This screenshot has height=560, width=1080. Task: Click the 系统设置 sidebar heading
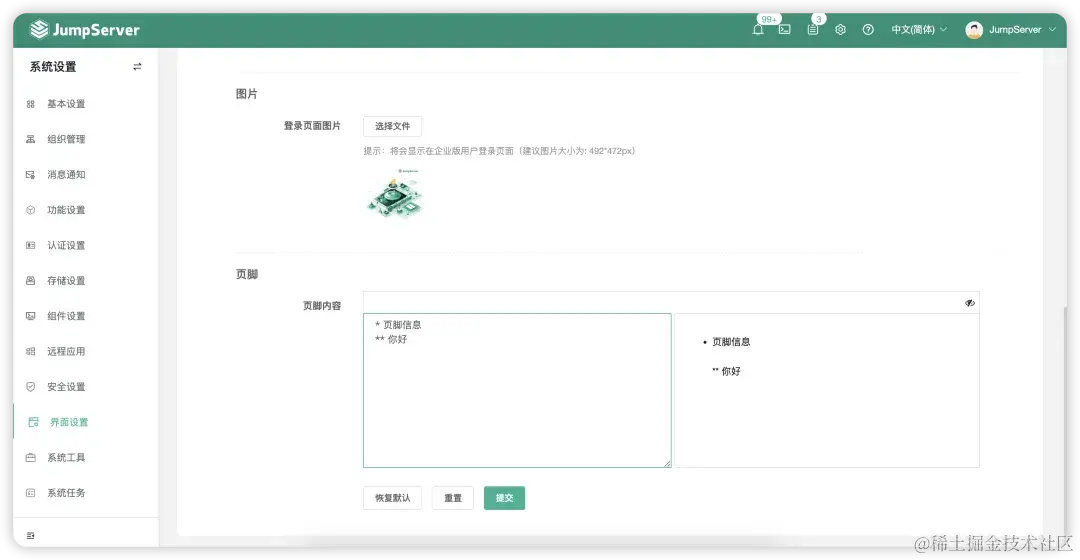click(x=53, y=67)
